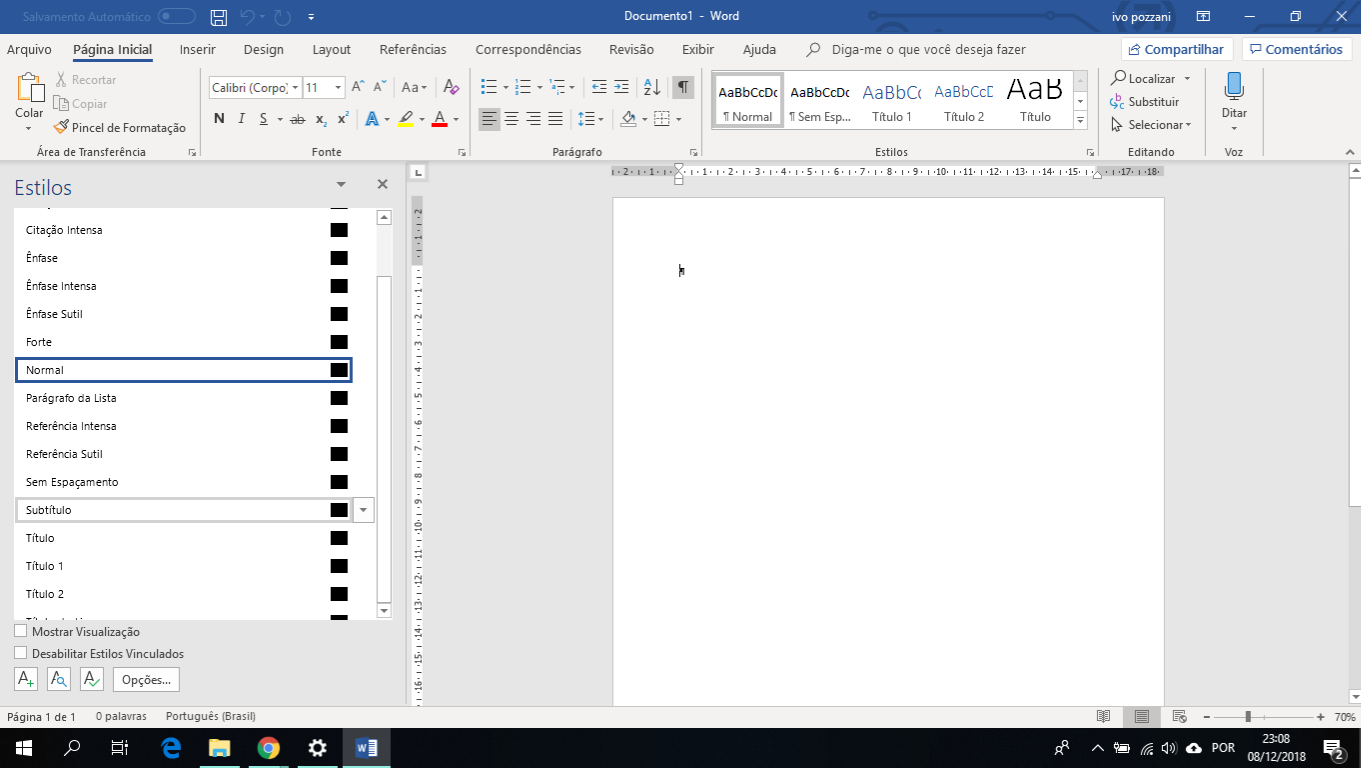1361x768 pixels.
Task: Switch to the Design tab
Action: [263, 50]
